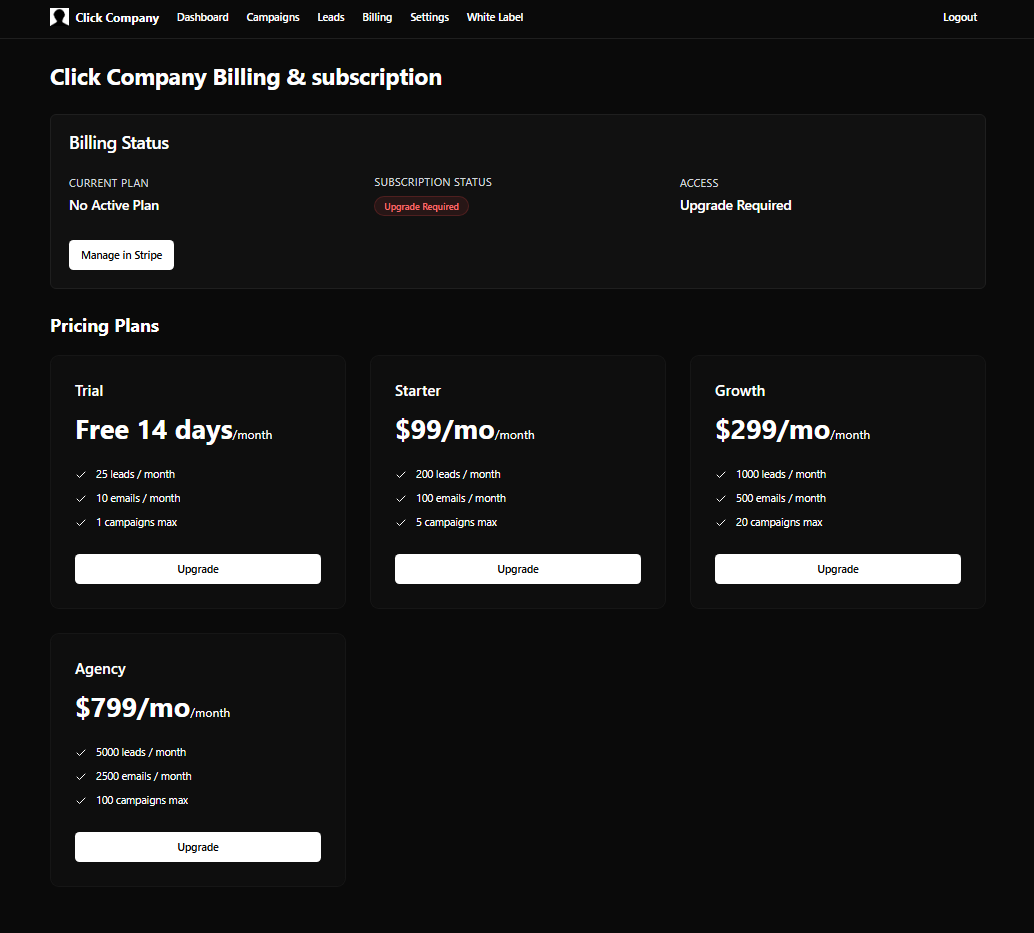Click the 'Growth' plan title
Viewport: 1034px width, 933px height.
click(x=740, y=391)
